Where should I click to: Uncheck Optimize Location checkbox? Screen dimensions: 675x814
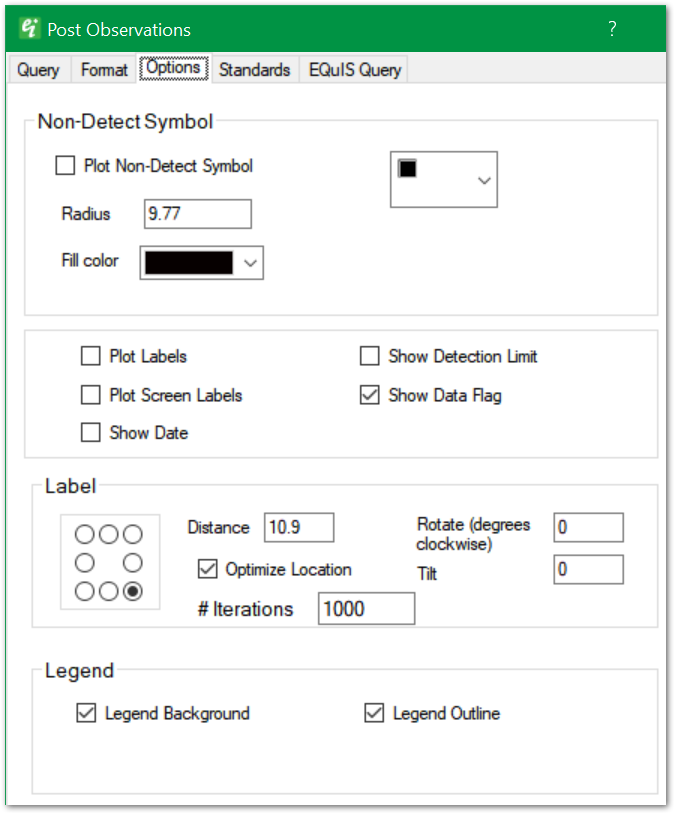208,569
